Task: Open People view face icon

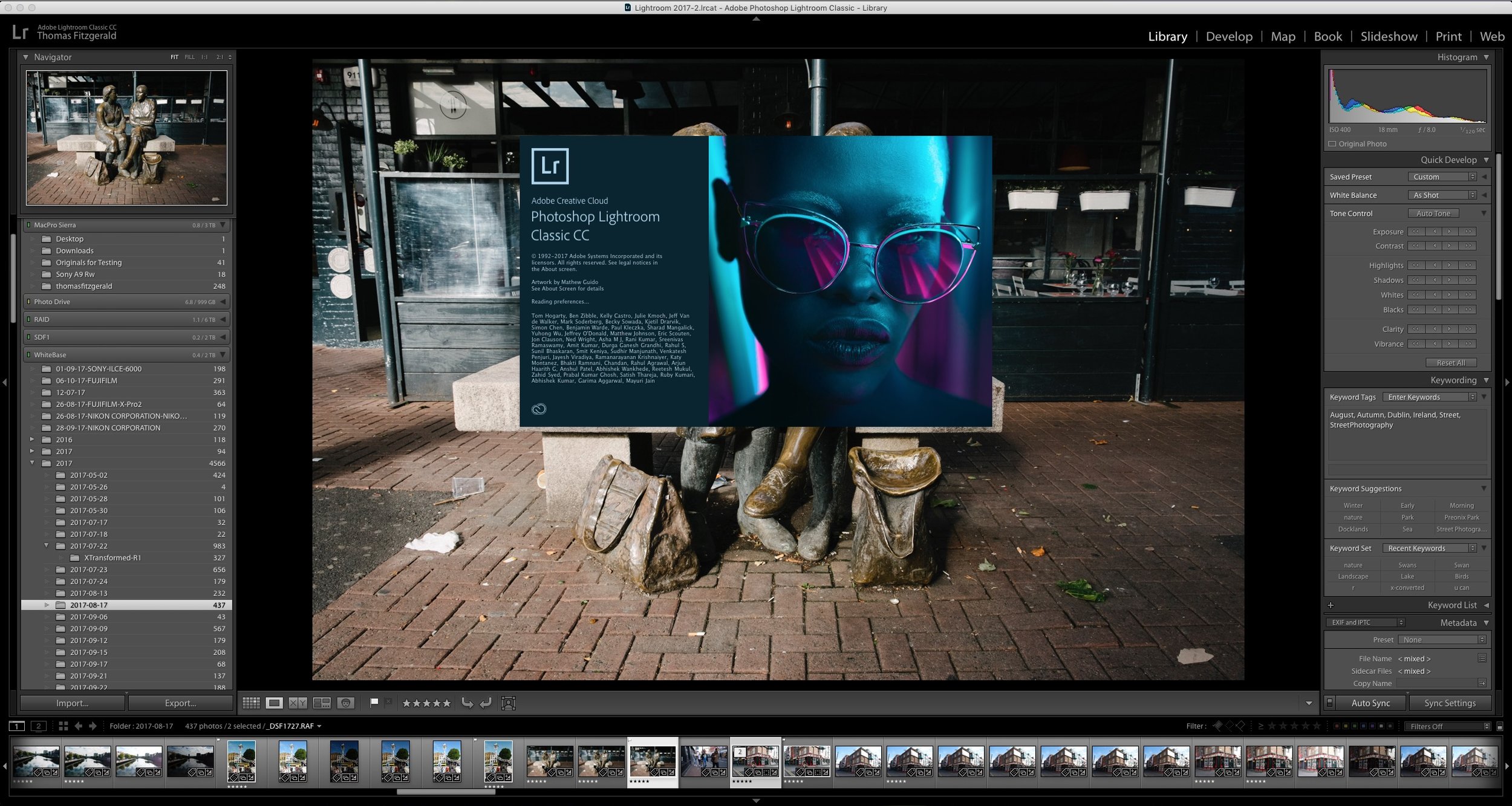Action: click(x=345, y=703)
